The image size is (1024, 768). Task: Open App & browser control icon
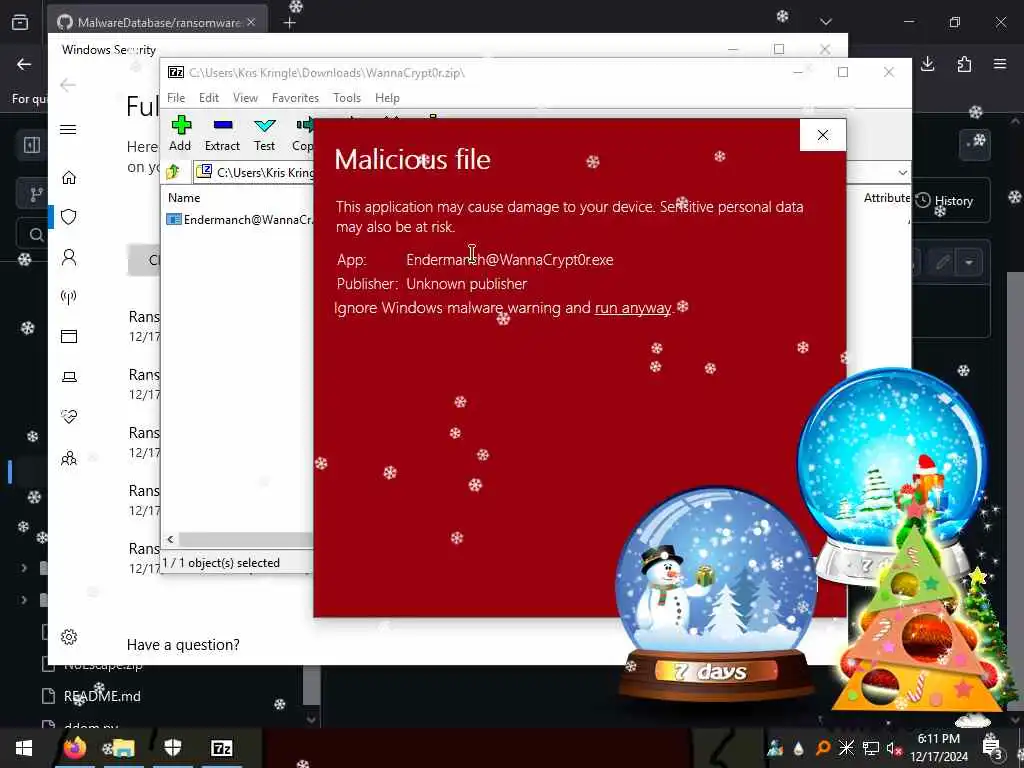(69, 336)
